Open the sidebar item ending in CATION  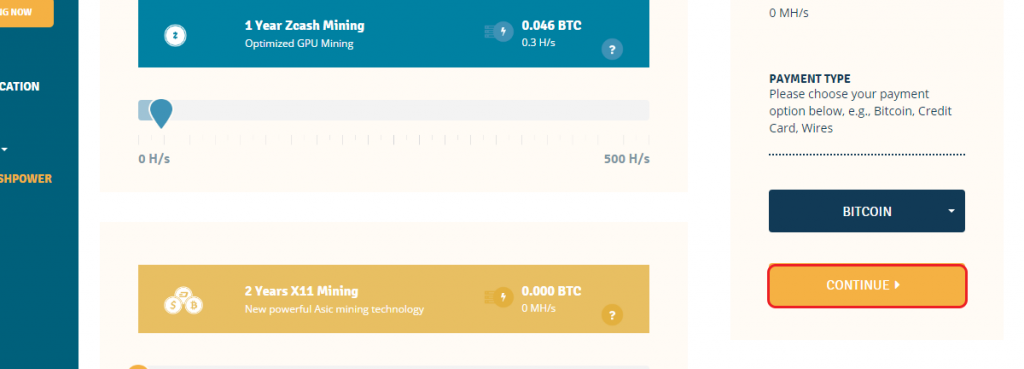tap(20, 86)
